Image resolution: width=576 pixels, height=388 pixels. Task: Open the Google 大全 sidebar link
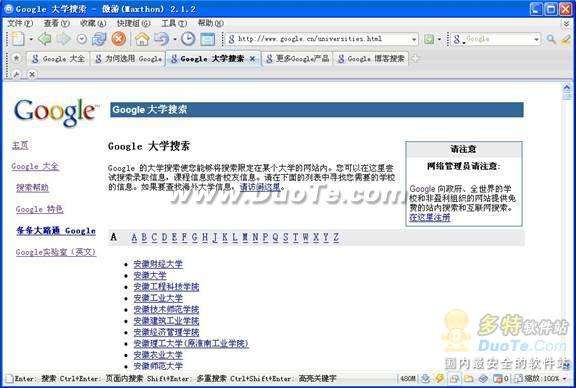(x=35, y=166)
